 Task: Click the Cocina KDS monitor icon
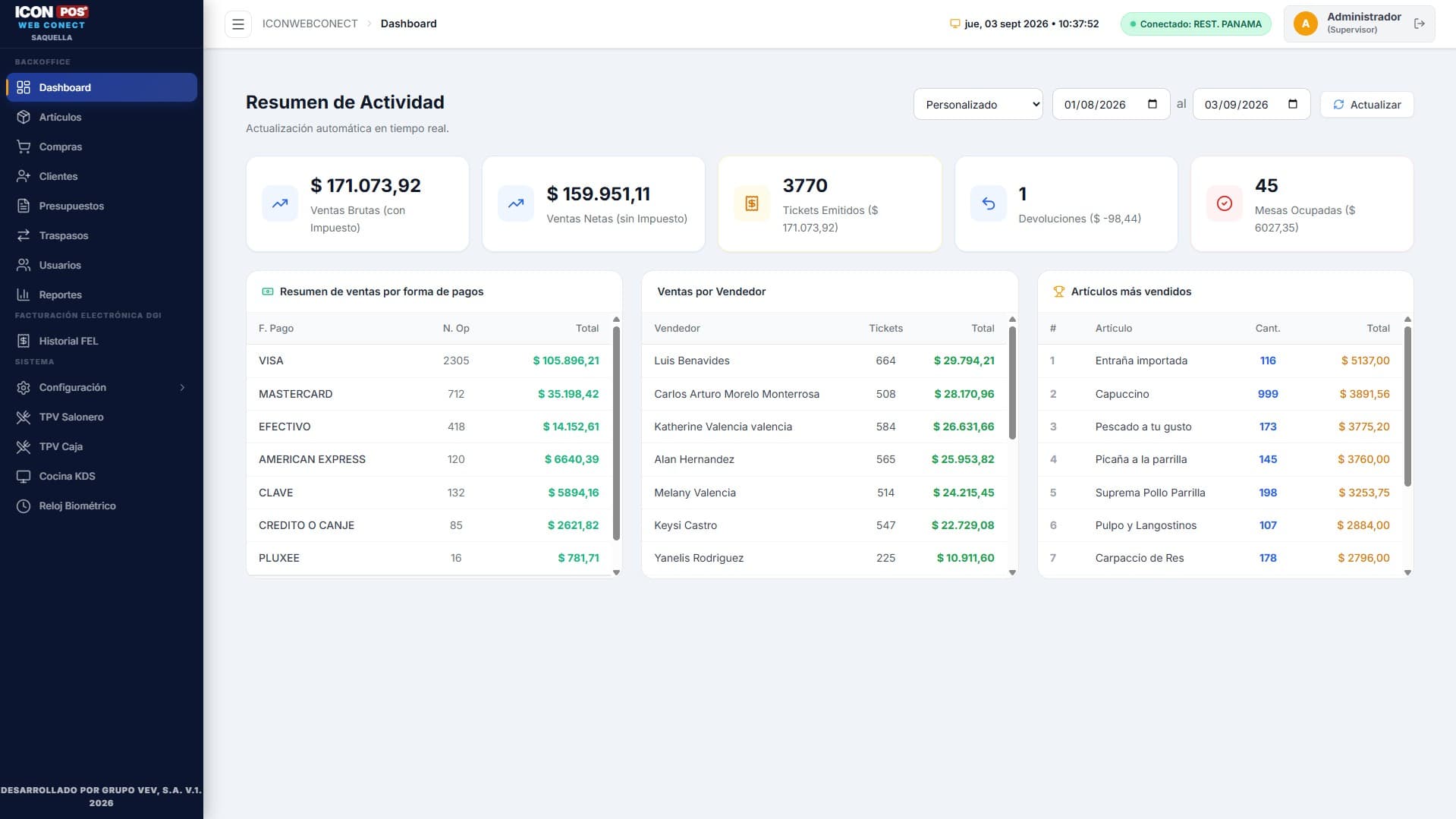point(24,476)
